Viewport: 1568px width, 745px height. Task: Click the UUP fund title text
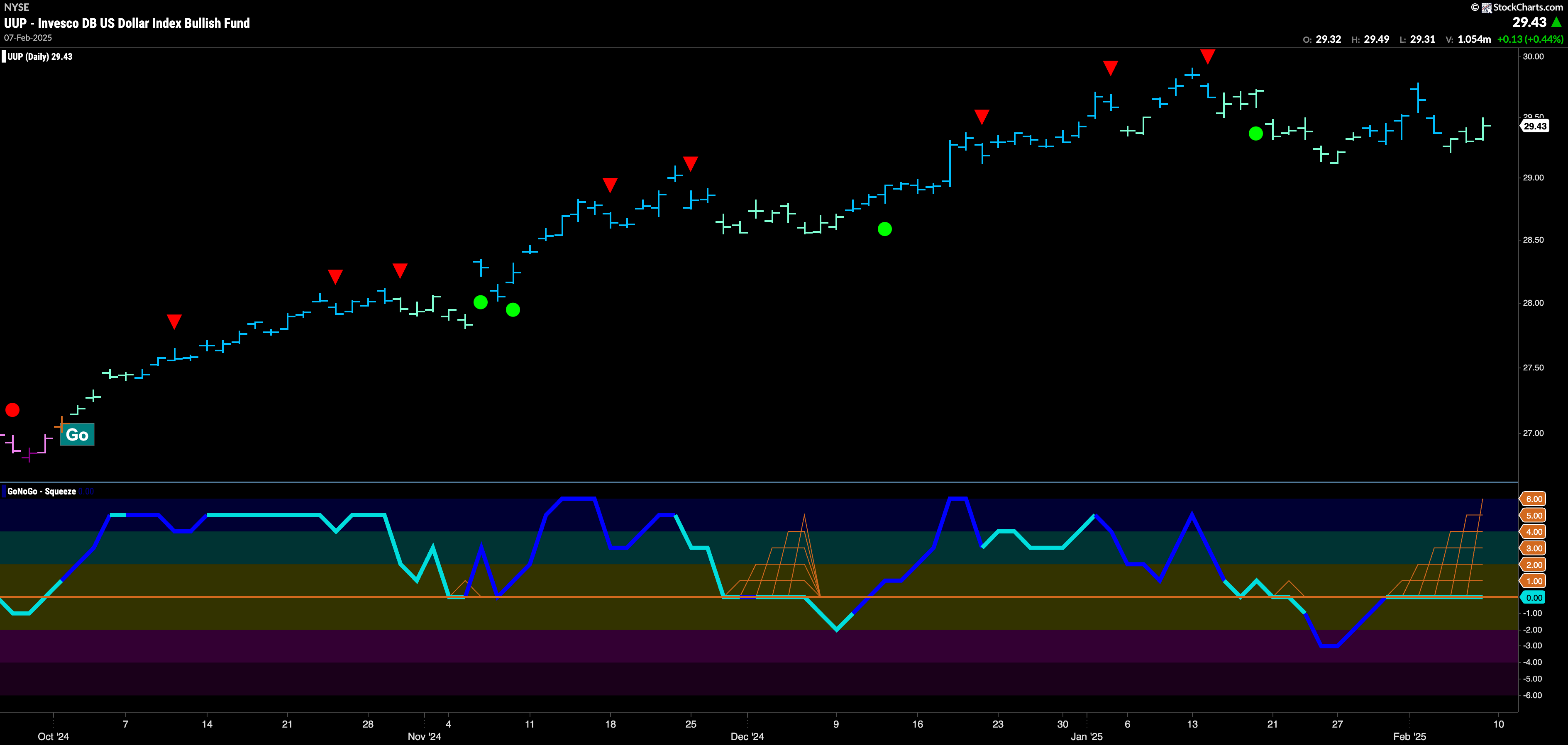(127, 23)
